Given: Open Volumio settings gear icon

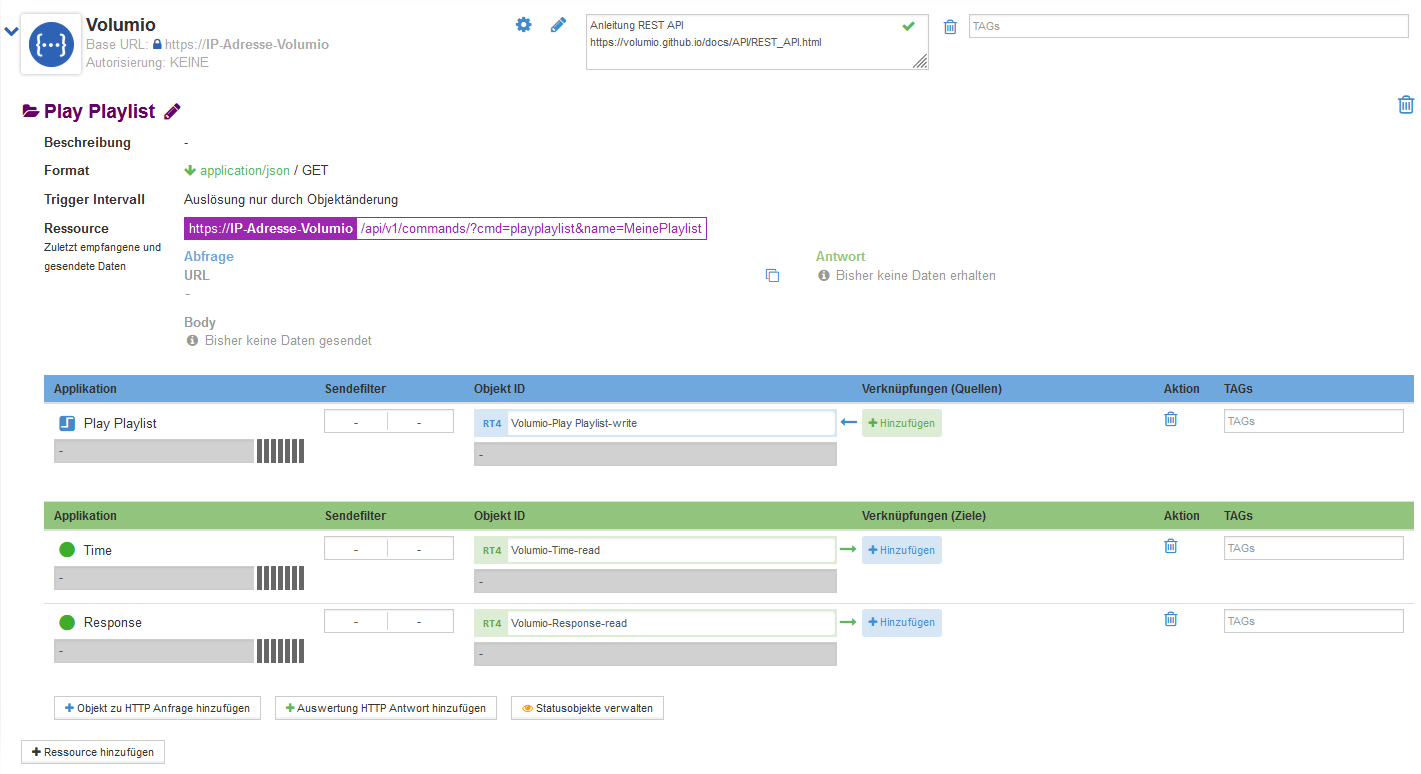Looking at the screenshot, I should (x=523, y=25).
